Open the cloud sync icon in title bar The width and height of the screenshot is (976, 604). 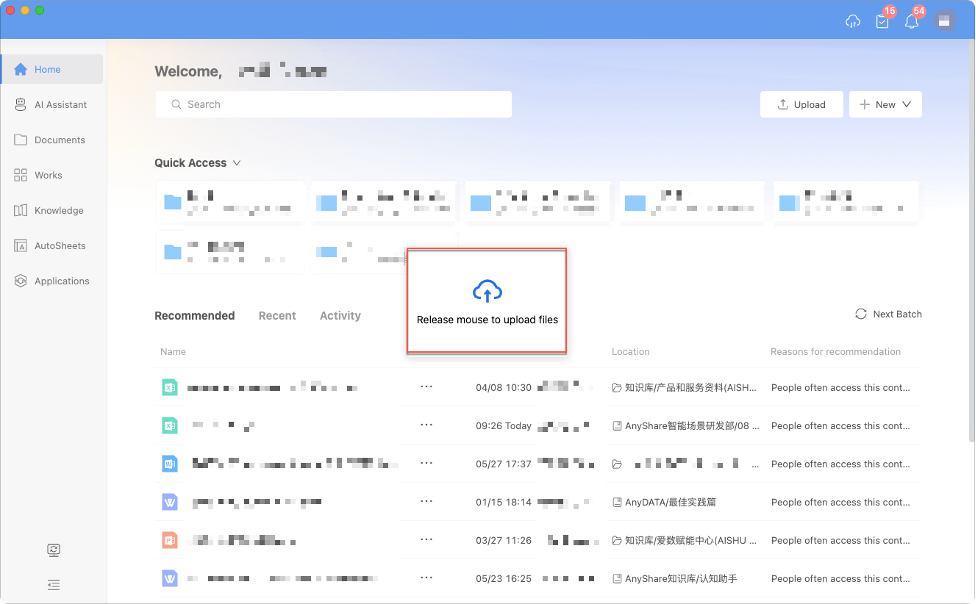(853, 21)
